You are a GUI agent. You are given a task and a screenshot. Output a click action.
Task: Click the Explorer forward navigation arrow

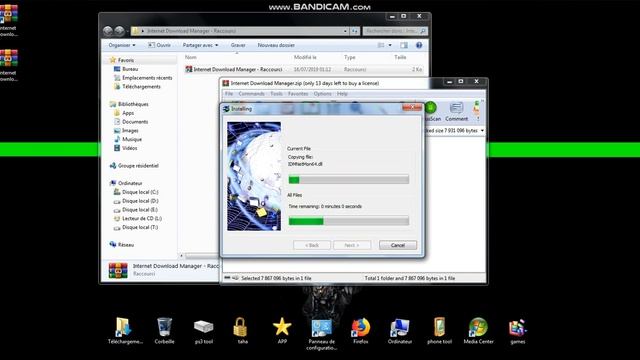120,31
